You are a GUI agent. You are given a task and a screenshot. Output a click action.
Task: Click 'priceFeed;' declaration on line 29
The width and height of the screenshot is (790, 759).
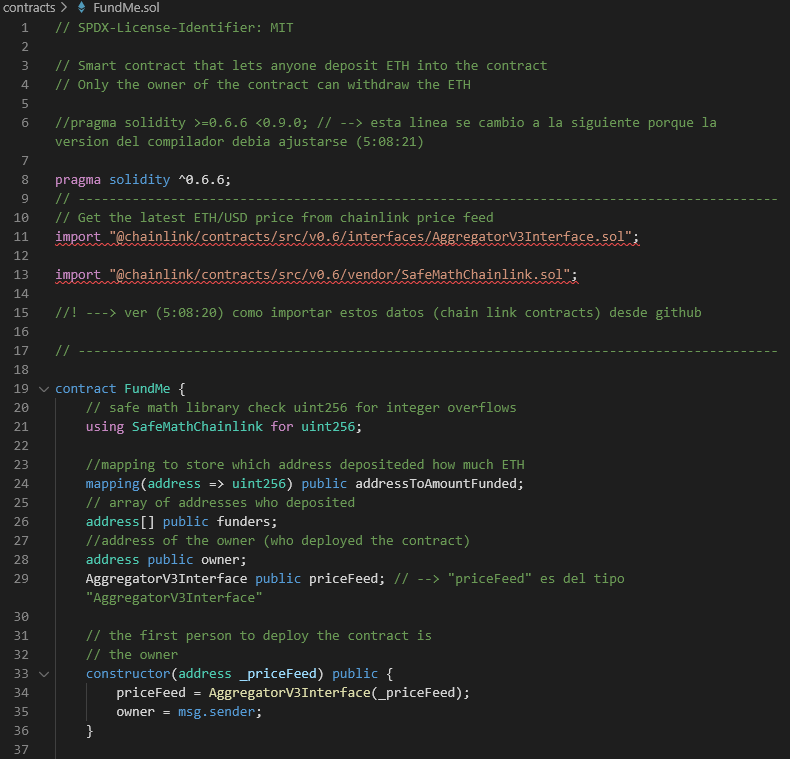coord(347,579)
